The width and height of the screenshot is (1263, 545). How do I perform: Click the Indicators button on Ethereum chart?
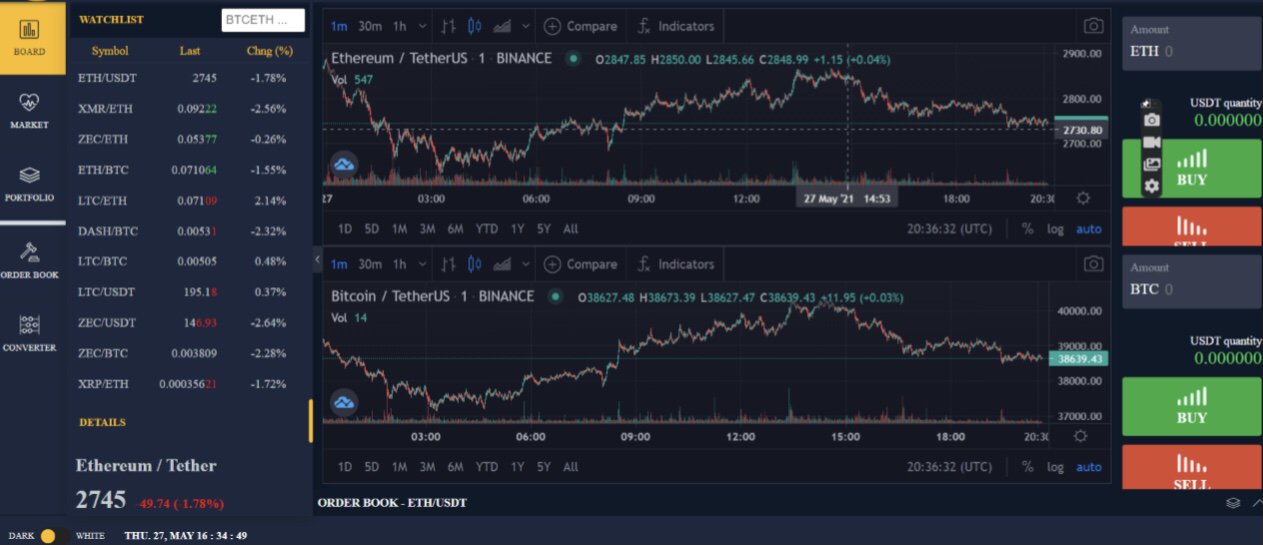point(677,26)
